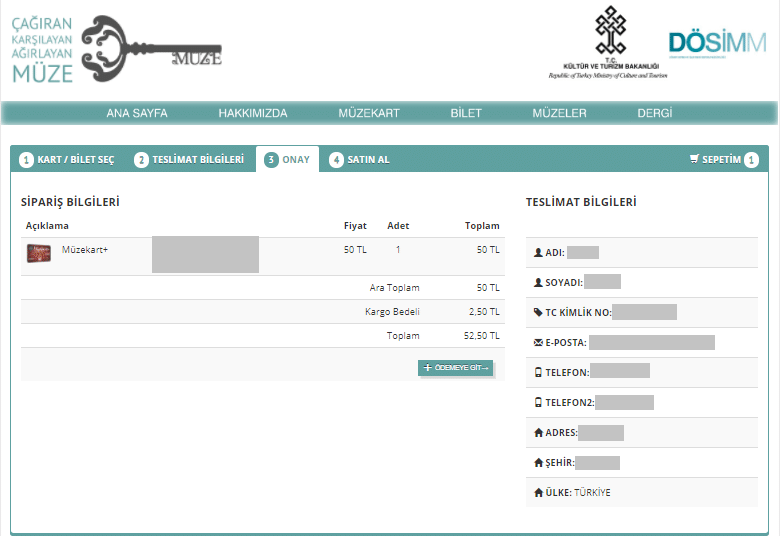This screenshot has height=536, width=780.
Task: Click the TÜRKİYE country value
Action: tap(592, 492)
